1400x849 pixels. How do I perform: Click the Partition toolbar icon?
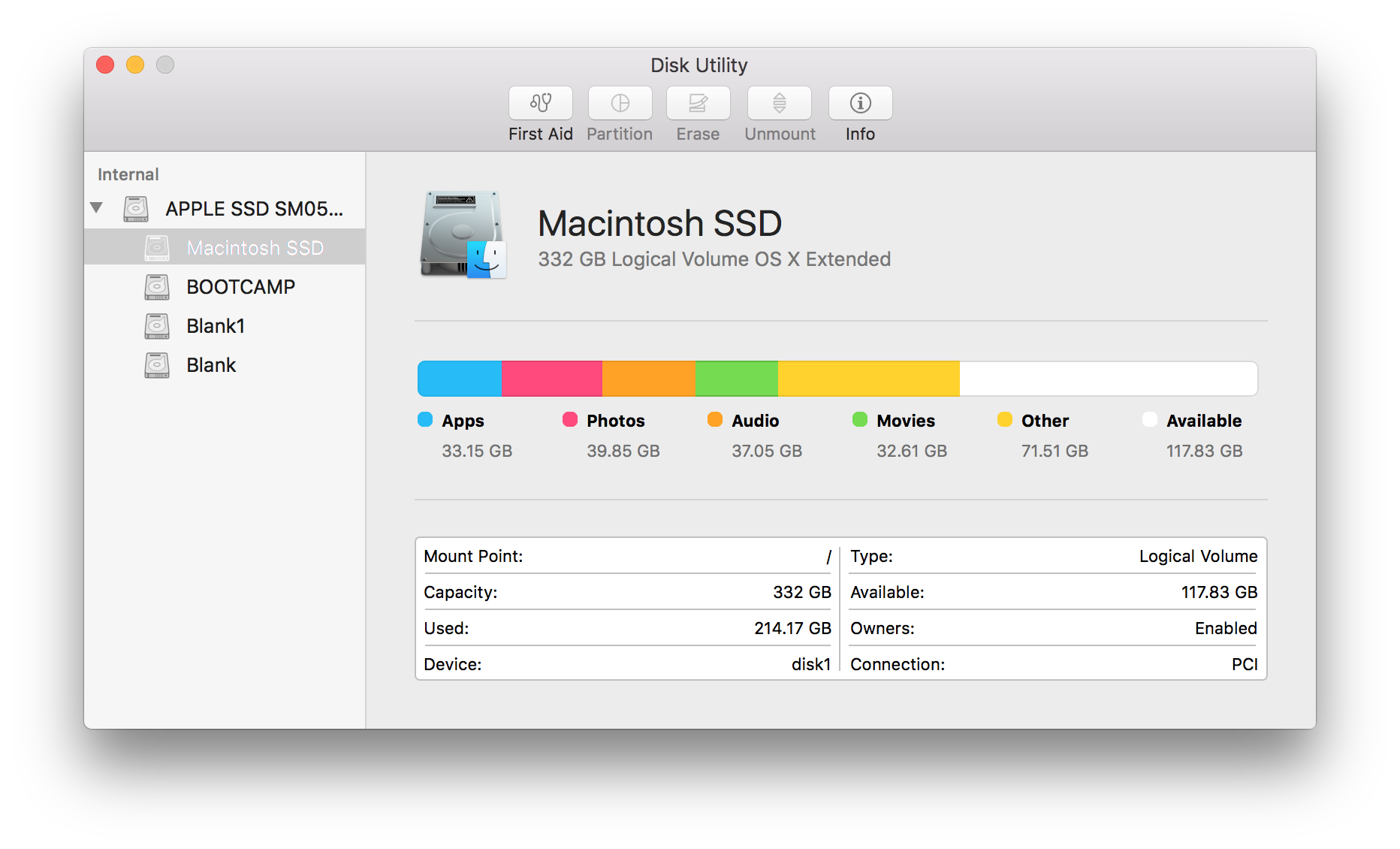(620, 103)
